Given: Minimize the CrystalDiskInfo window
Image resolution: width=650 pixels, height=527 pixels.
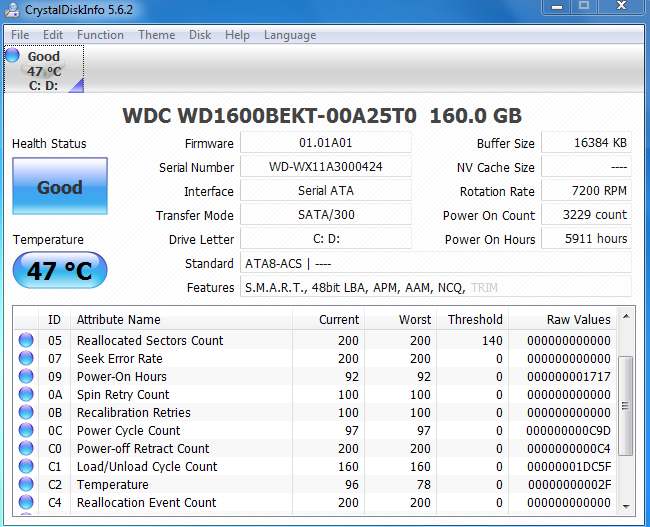Looking at the screenshot, I should tap(557, 7).
